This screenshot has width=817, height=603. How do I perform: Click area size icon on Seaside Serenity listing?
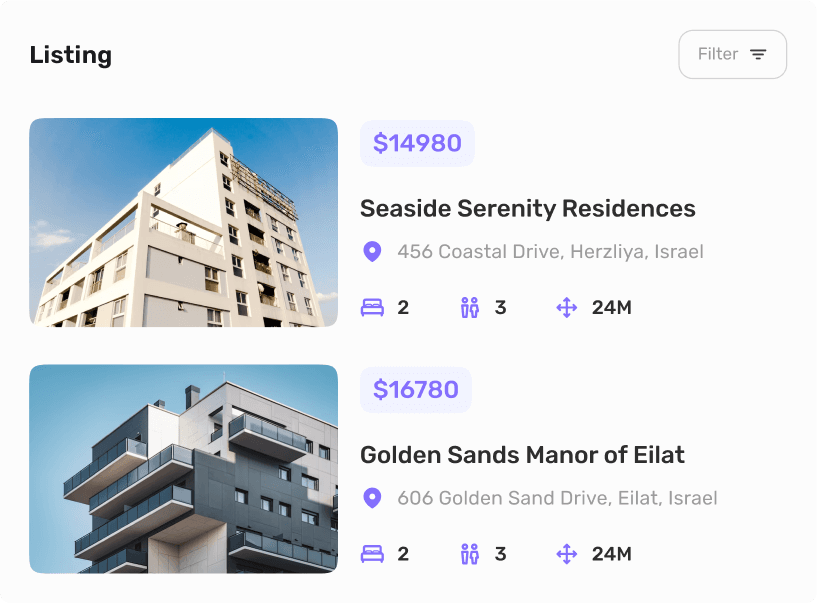click(x=567, y=308)
